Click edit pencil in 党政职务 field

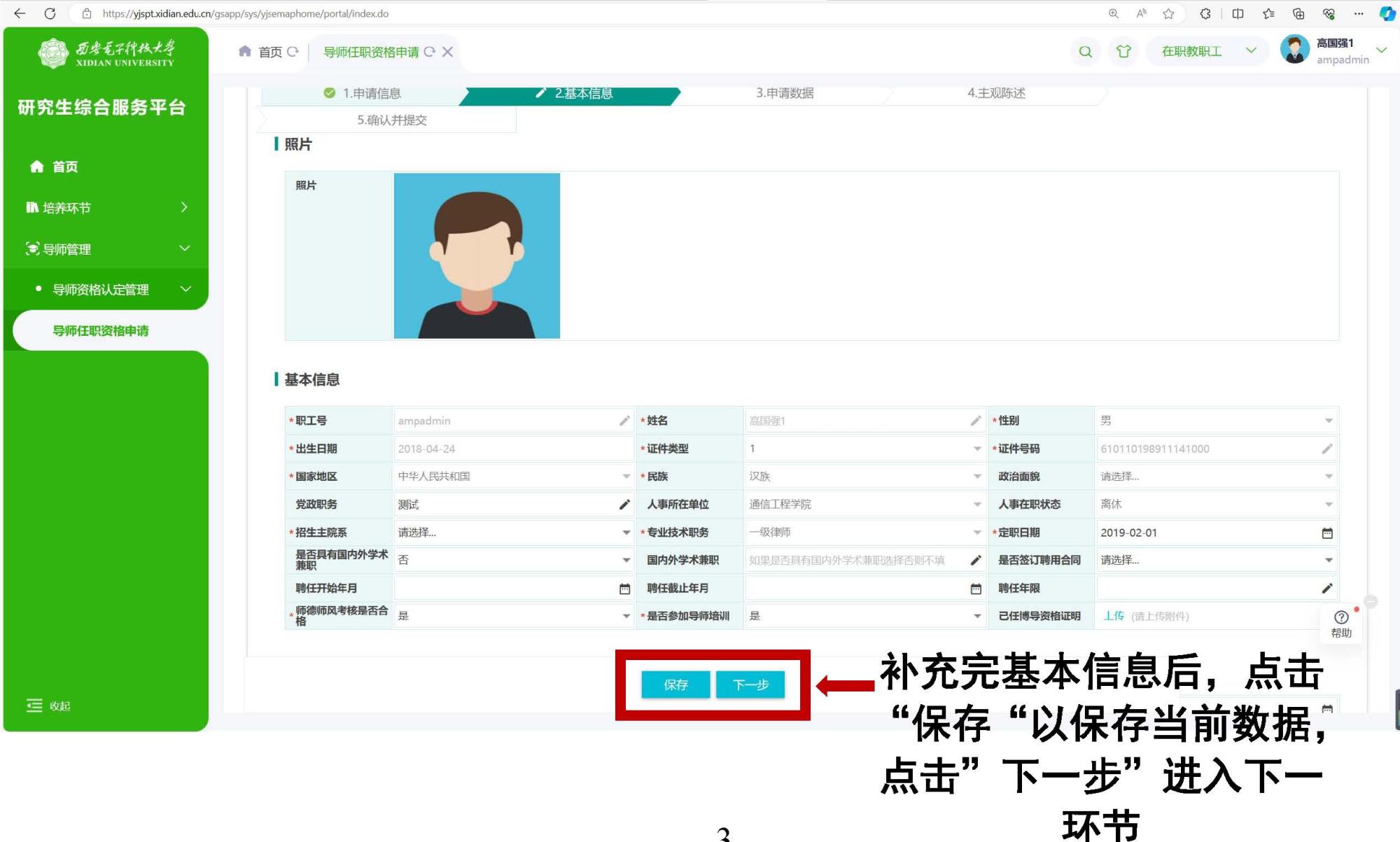pyautogui.click(x=624, y=505)
